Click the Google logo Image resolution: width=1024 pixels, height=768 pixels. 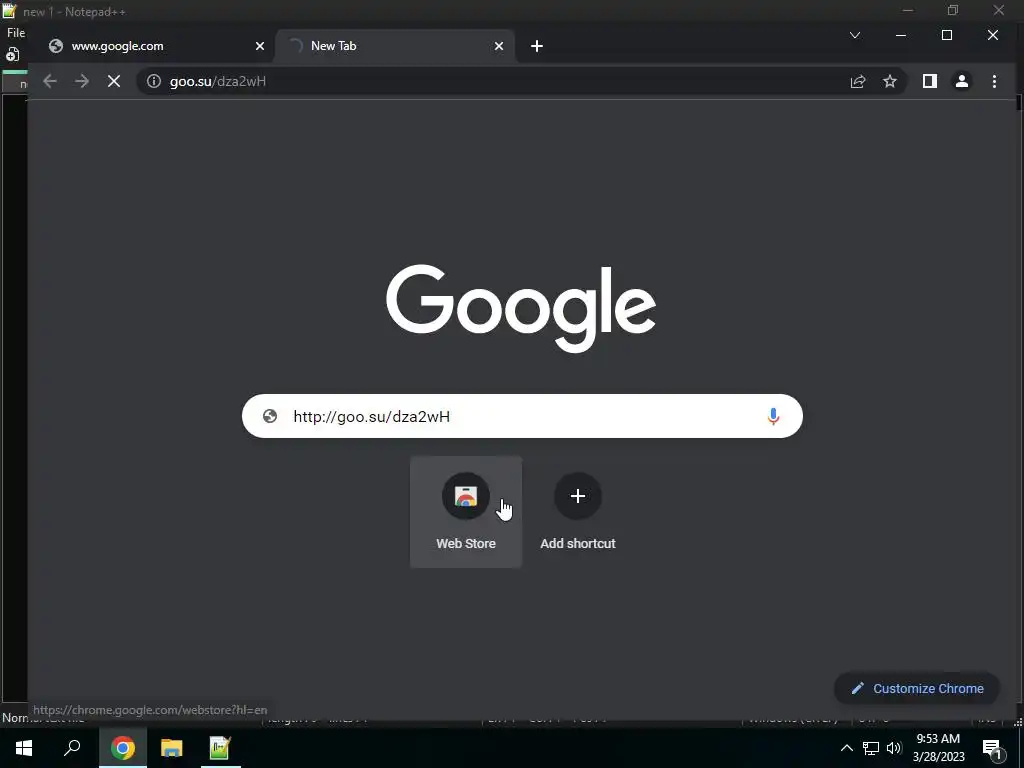tap(520, 308)
